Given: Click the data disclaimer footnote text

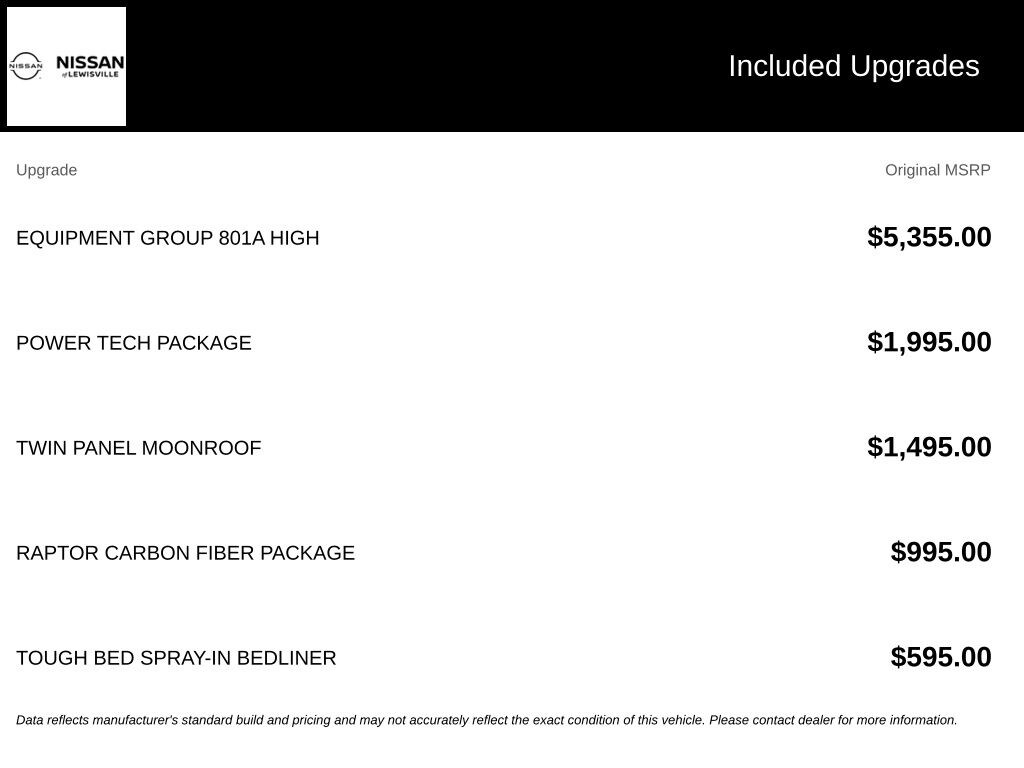Looking at the screenshot, I should (487, 720).
